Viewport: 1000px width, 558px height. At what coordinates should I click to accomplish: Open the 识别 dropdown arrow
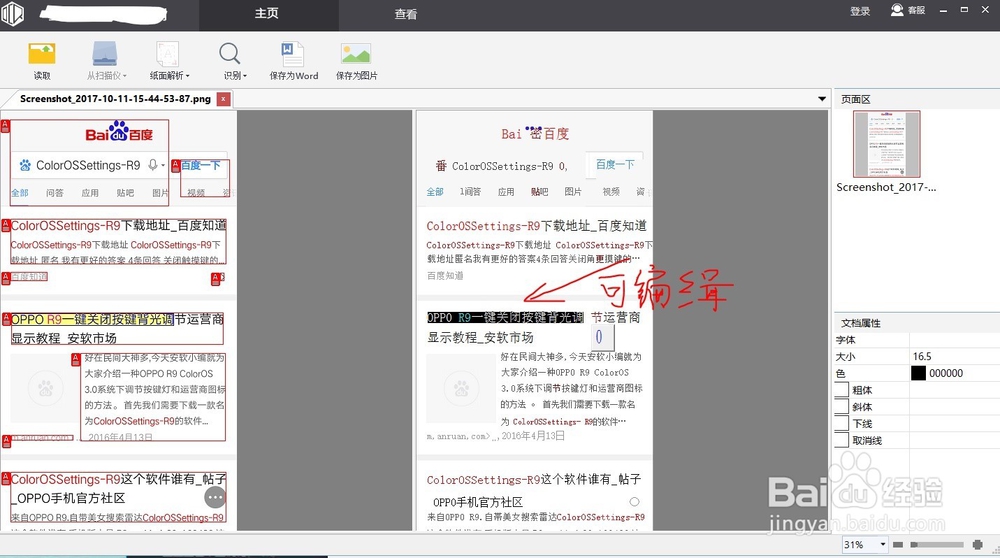pyautogui.click(x=245, y=76)
